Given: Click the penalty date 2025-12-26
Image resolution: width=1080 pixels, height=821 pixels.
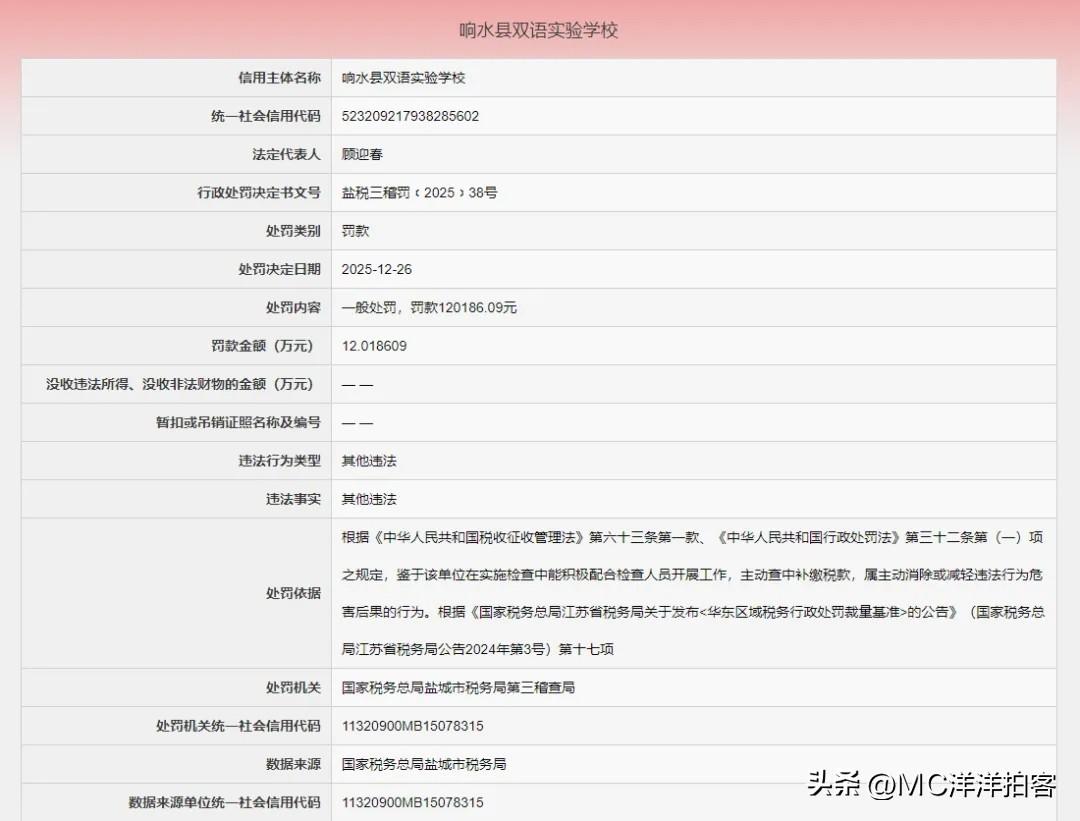Looking at the screenshot, I should tap(381, 269).
